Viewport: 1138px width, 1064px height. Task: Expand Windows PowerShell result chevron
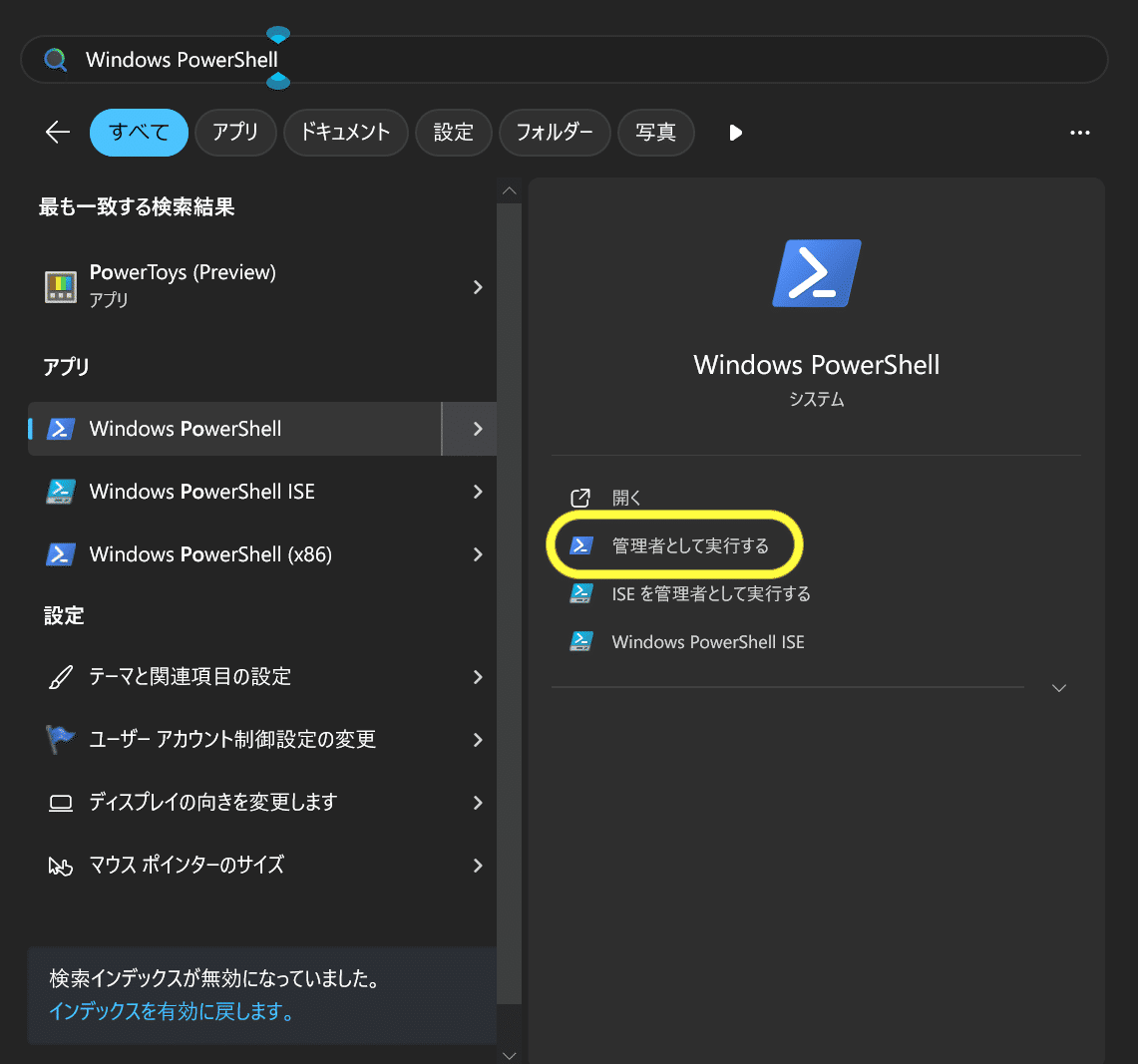(x=478, y=429)
